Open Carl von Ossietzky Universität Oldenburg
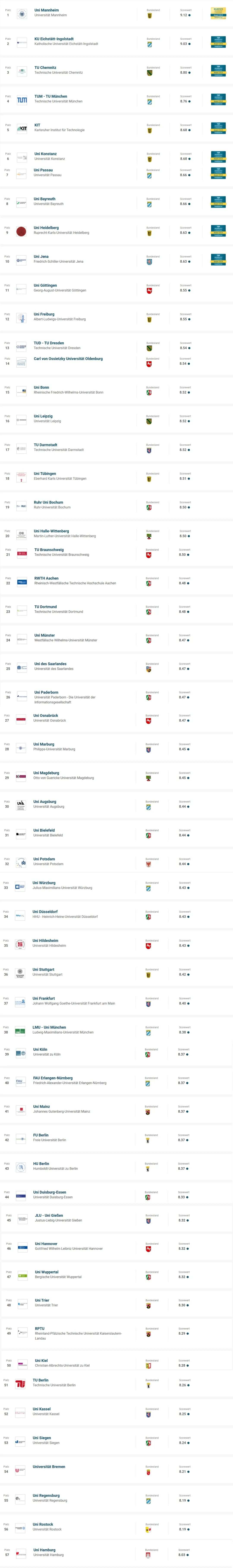 pyautogui.click(x=68, y=359)
